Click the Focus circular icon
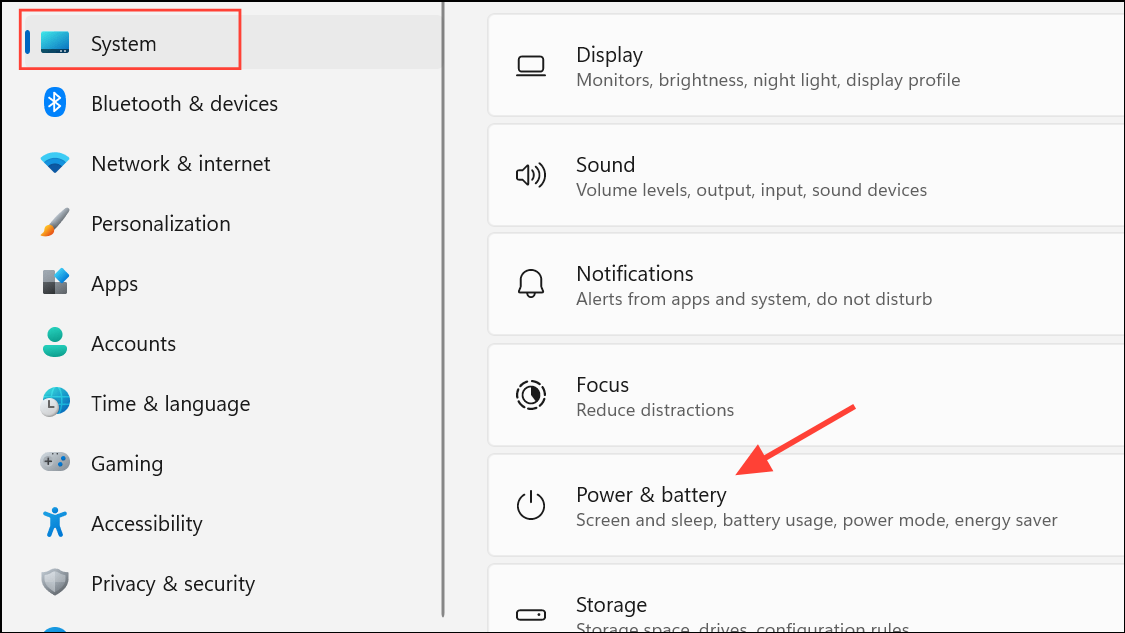1125x633 pixels. (530, 396)
